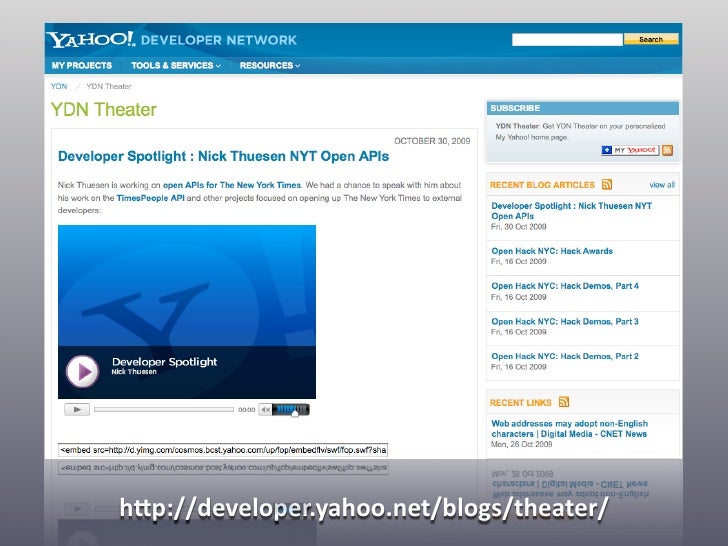Open Open Hack NYC: Hack Awards article

(552, 251)
